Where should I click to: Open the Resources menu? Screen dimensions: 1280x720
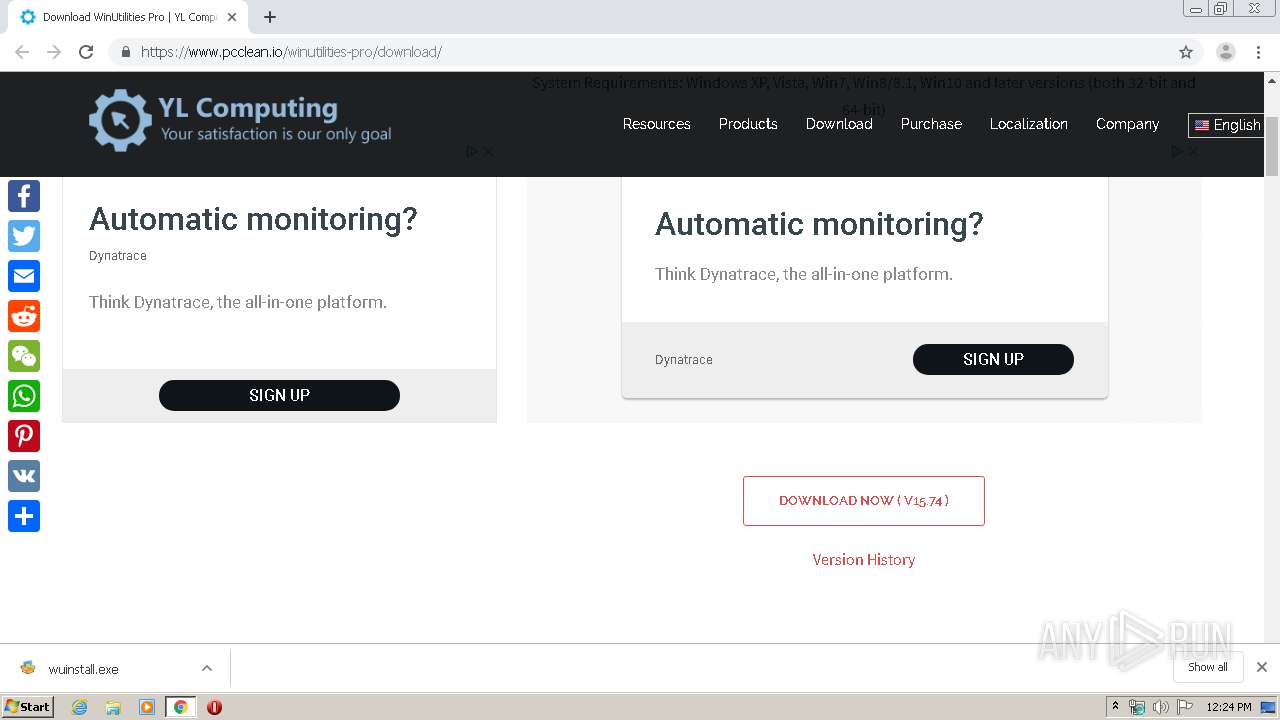coord(656,124)
